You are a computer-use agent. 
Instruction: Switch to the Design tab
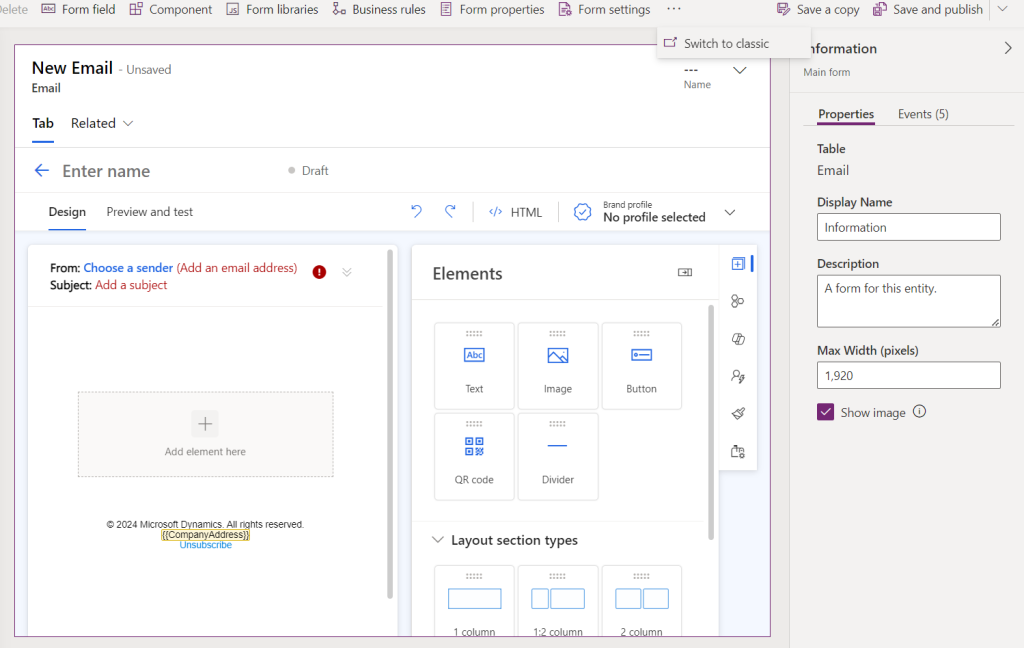click(x=67, y=212)
